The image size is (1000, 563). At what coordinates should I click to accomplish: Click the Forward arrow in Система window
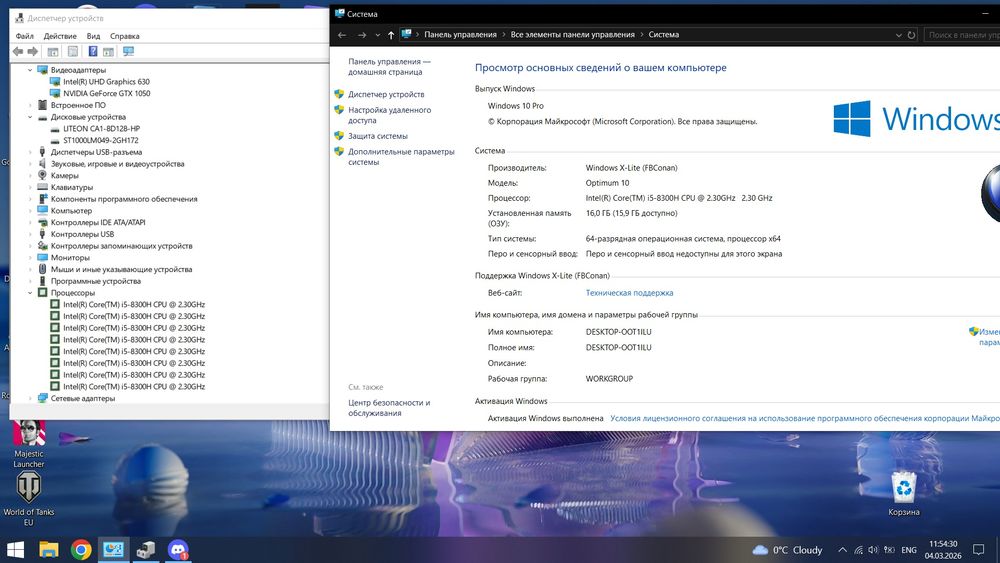click(x=362, y=35)
